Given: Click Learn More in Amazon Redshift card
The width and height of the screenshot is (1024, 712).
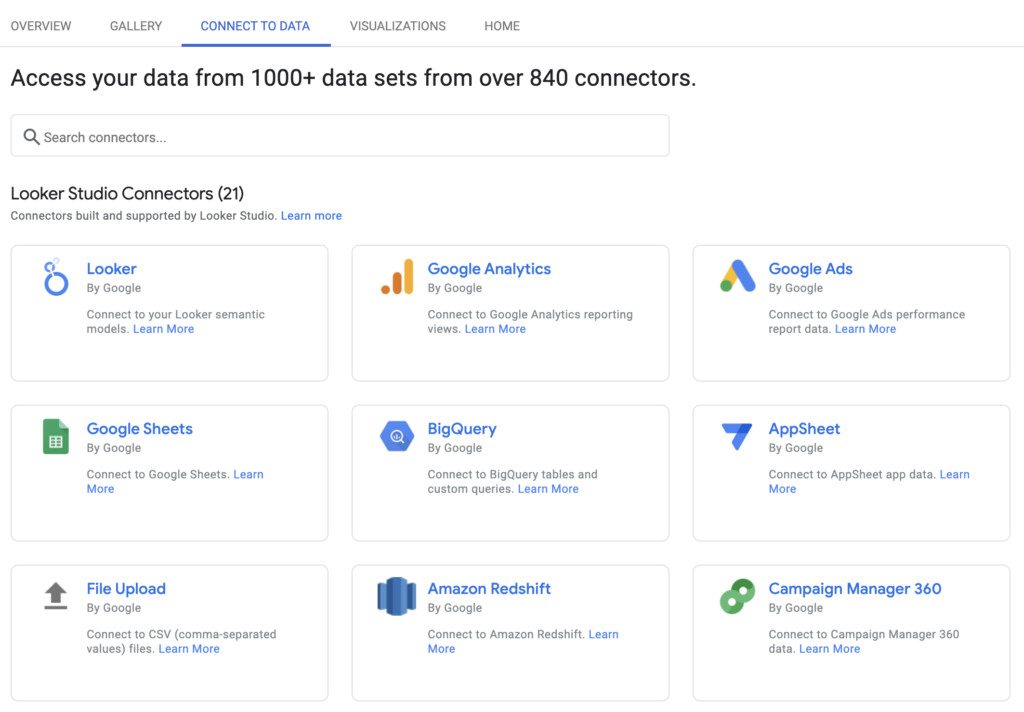Looking at the screenshot, I should (x=603, y=634).
